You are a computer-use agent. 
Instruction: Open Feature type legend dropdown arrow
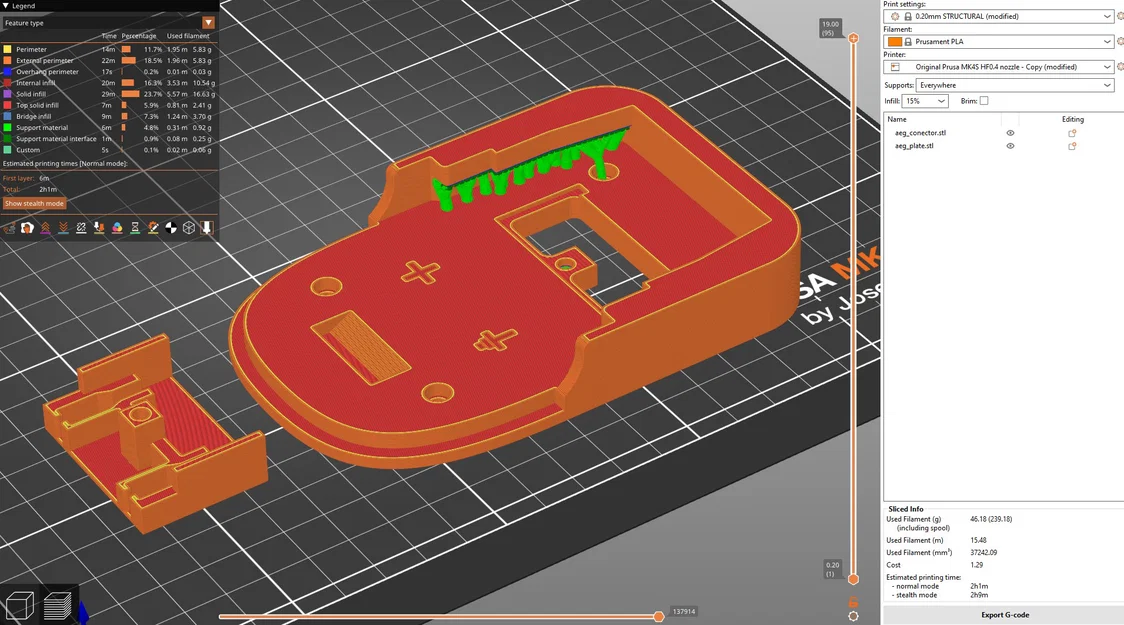point(209,23)
